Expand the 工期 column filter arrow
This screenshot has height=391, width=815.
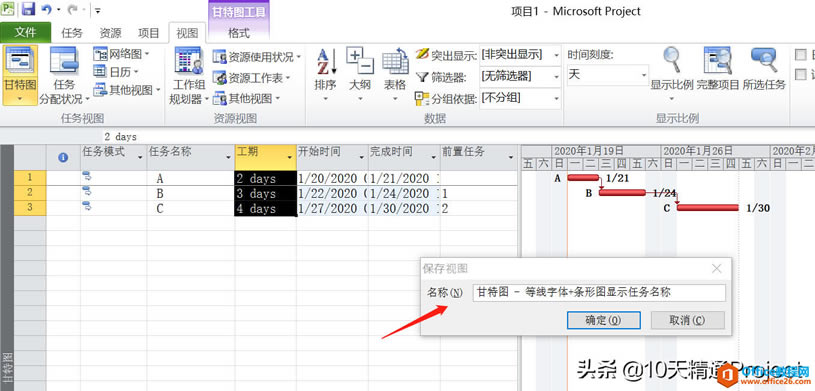pos(290,158)
